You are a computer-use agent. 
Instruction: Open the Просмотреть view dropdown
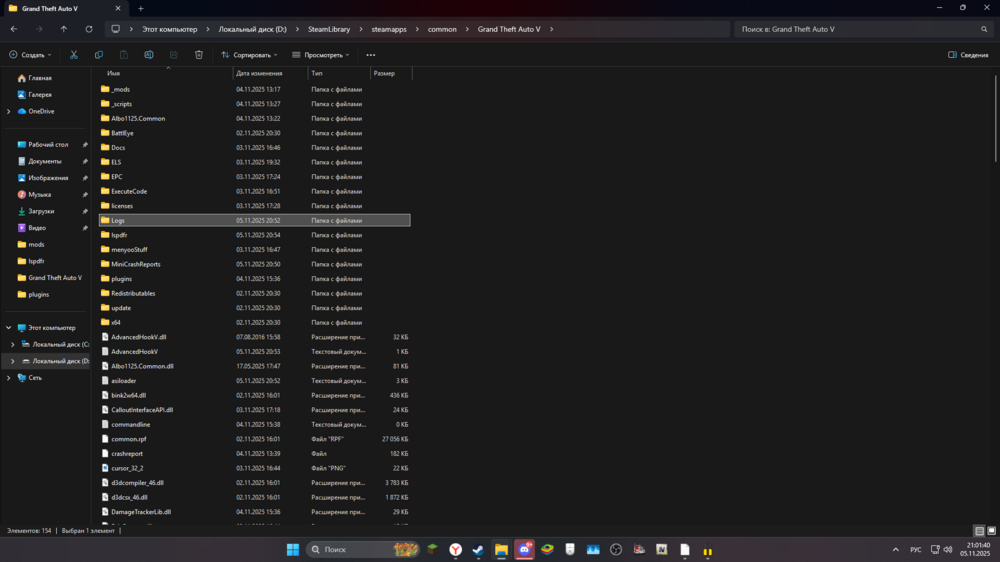[321, 55]
